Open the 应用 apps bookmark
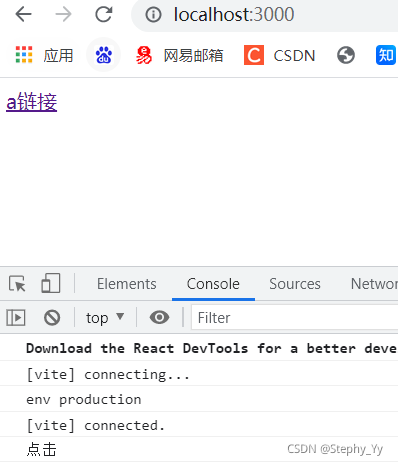 pyautogui.click(x=44, y=55)
